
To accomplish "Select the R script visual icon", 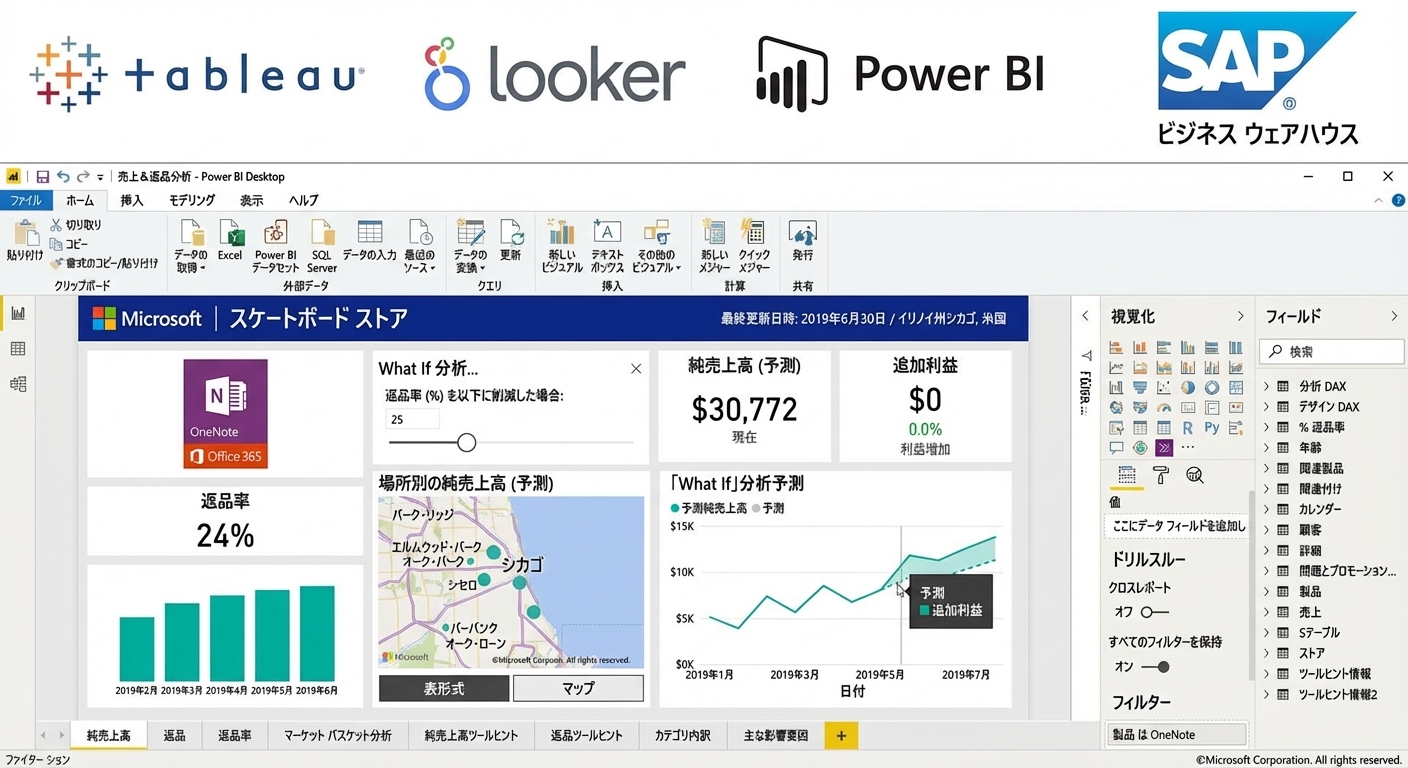I will (x=1187, y=428).
